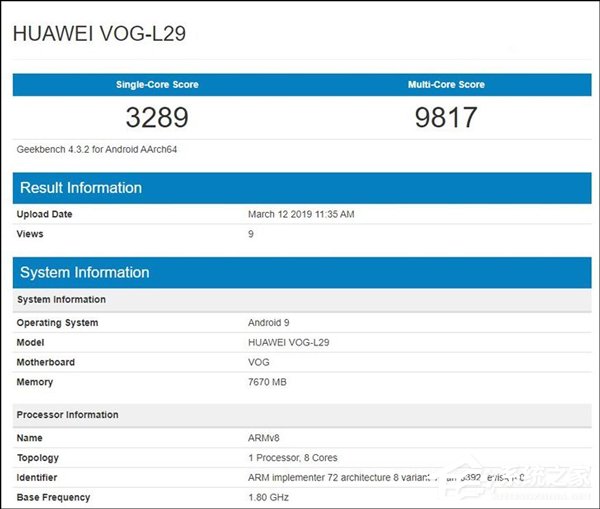
Task: Click the single-core score 3289
Action: (157, 117)
